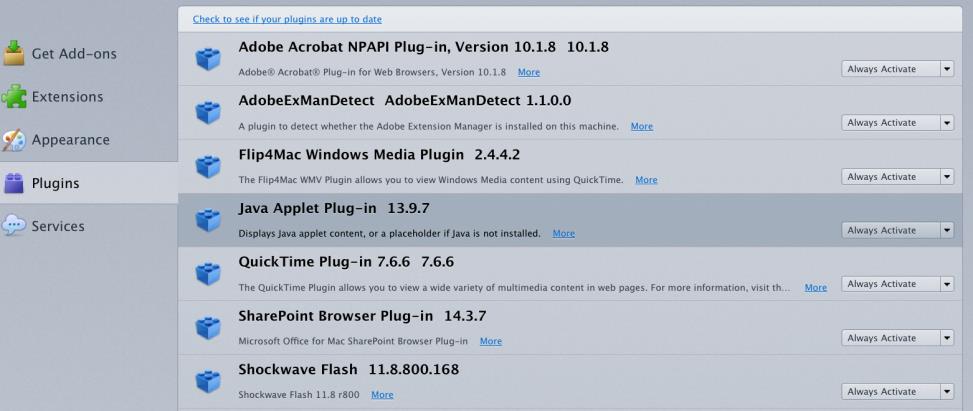The height and width of the screenshot is (411, 973).
Task: Click 'The Flip4Mac WMV Plugin allows you' description
Action: pos(431,179)
